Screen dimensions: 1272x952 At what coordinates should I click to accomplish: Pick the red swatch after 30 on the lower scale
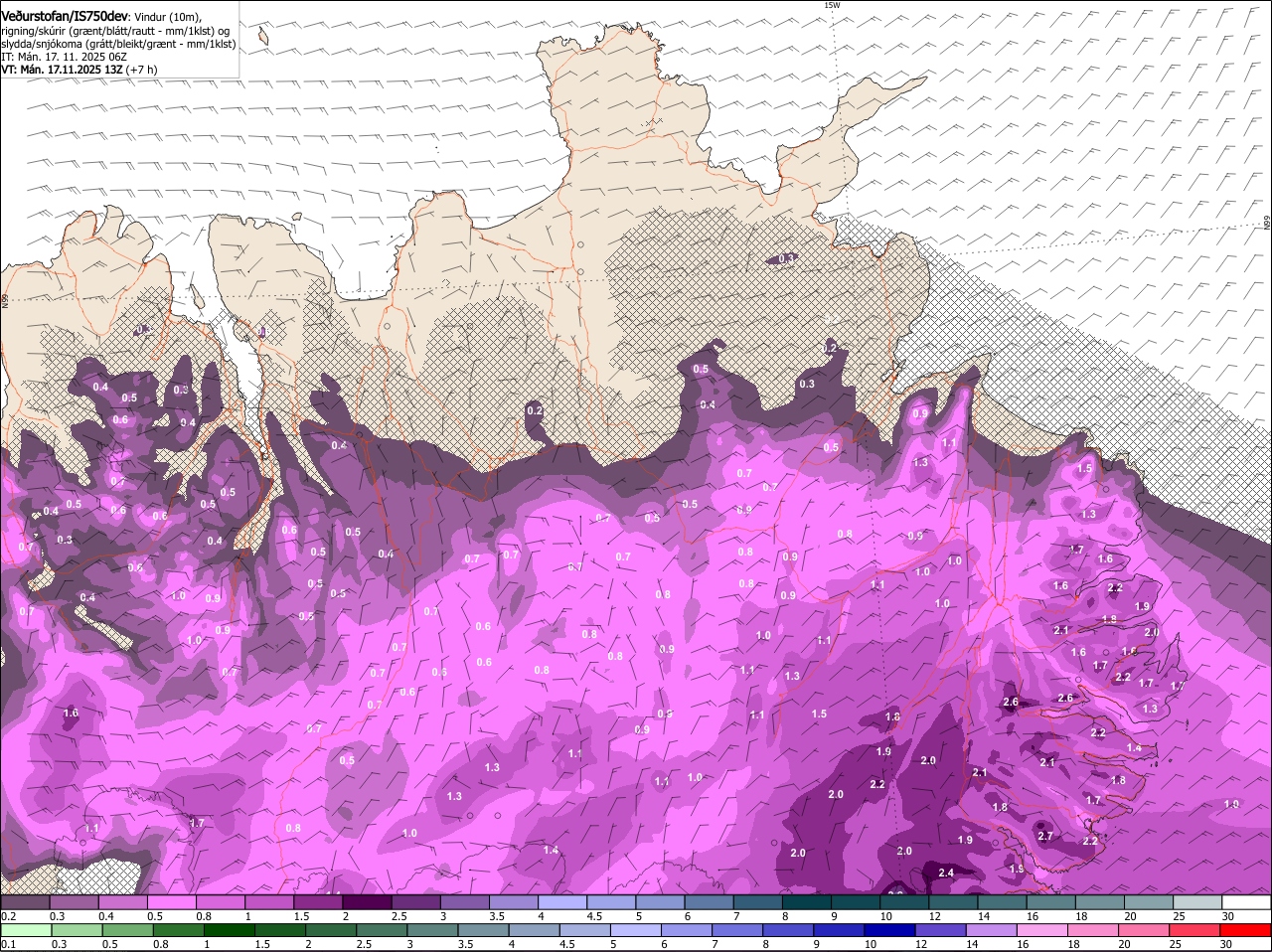coord(1246,930)
